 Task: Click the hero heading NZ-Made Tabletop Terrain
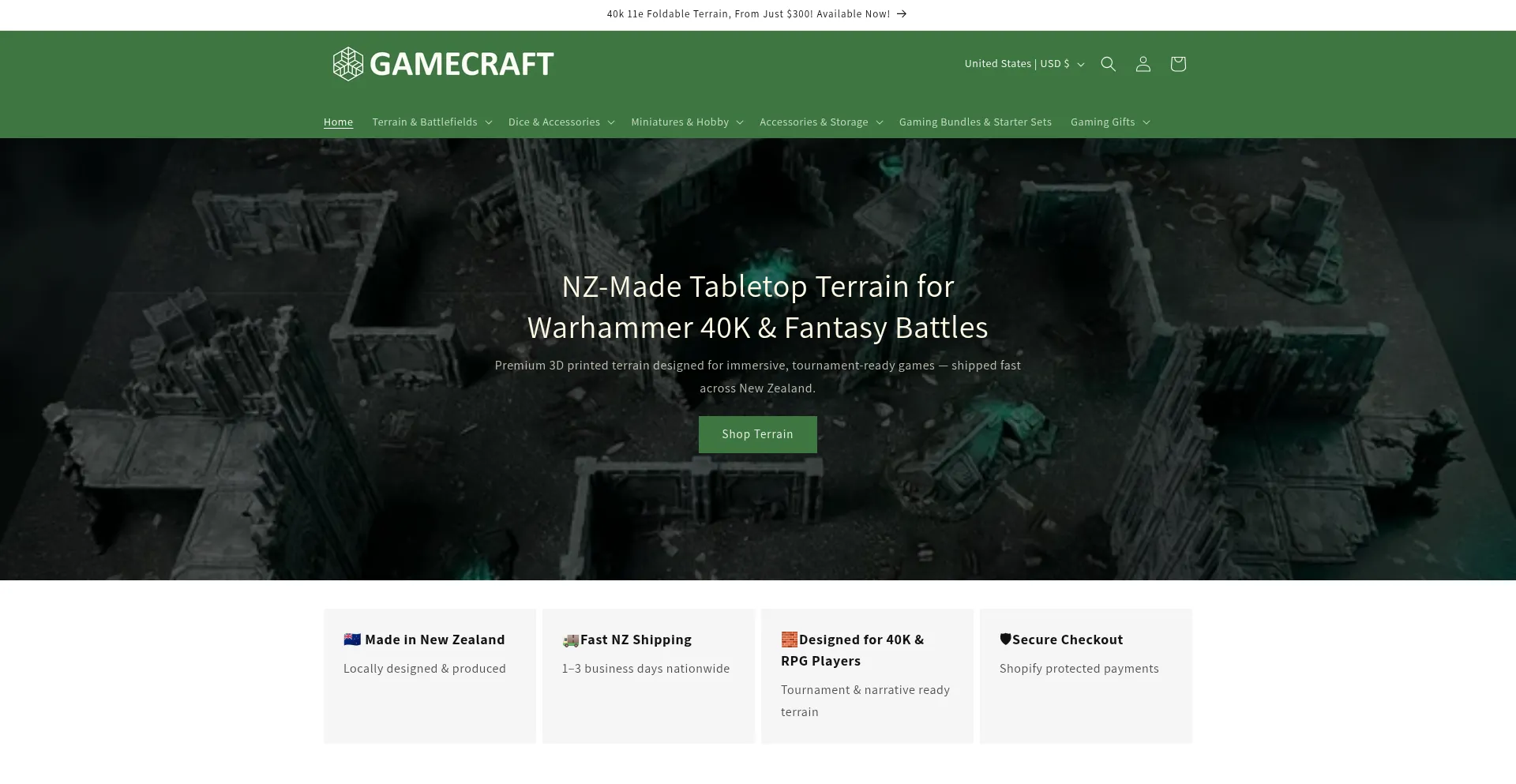pyautogui.click(x=758, y=306)
